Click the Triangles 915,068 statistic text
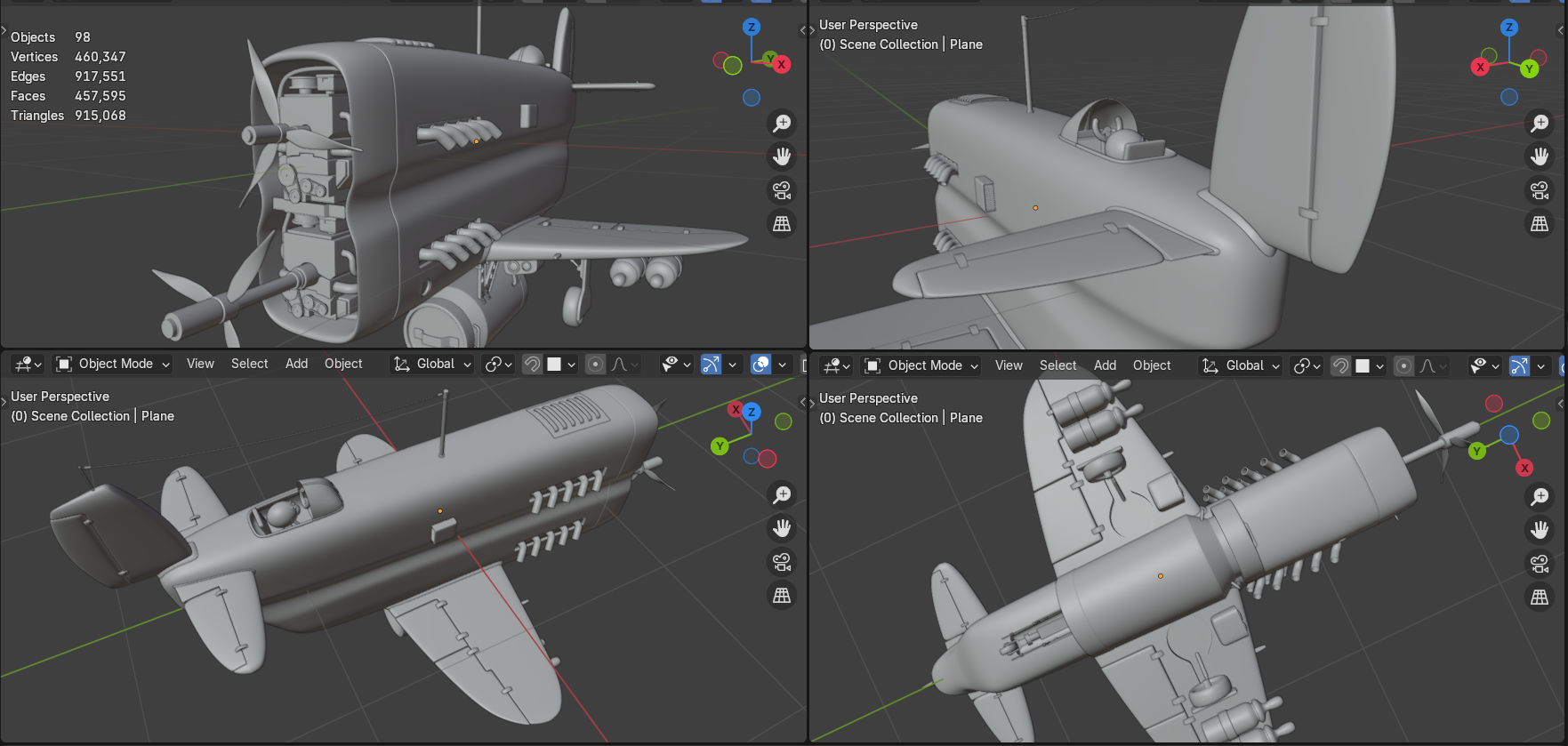The height and width of the screenshot is (746, 1568). (x=68, y=116)
